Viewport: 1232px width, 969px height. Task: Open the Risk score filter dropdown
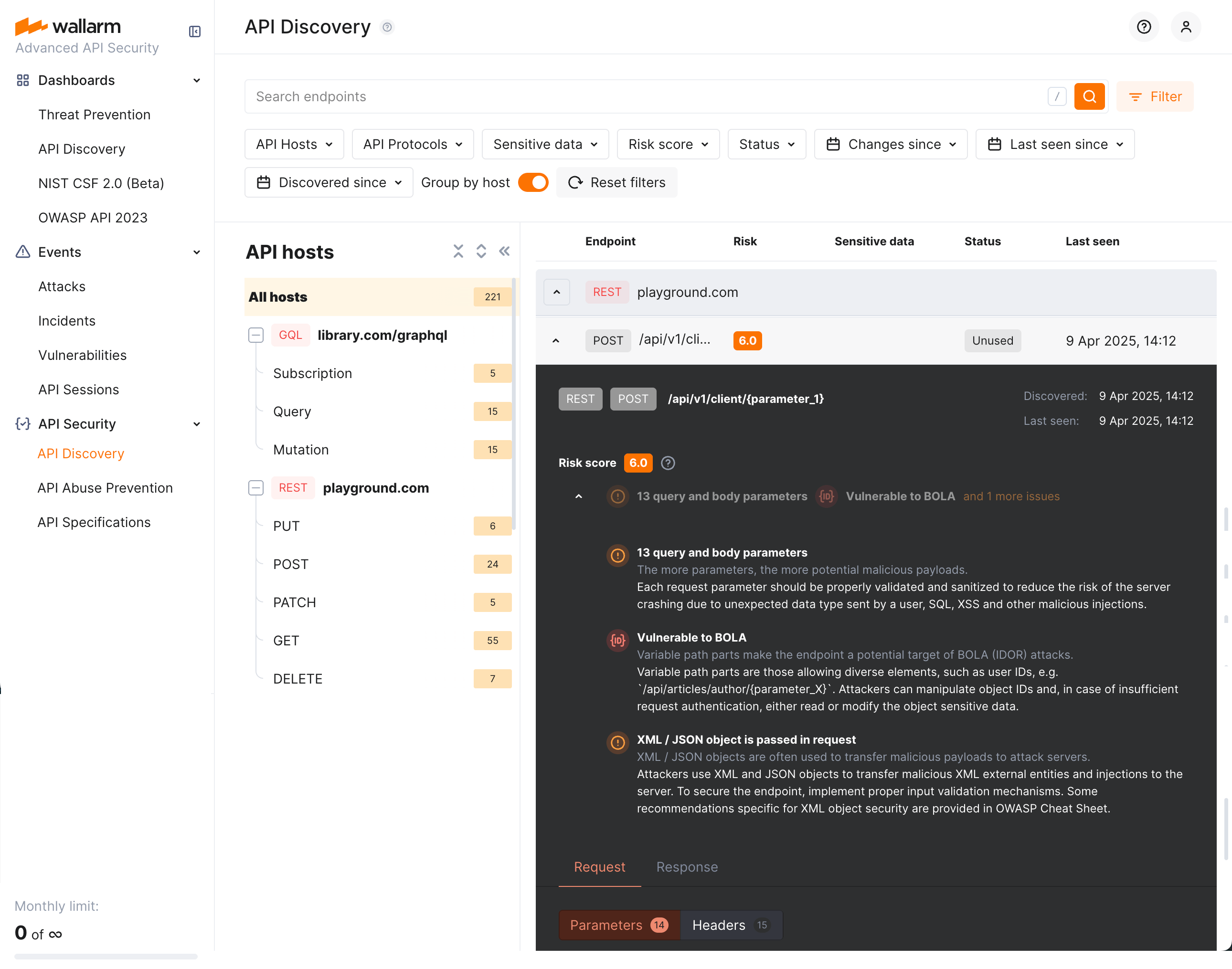tap(668, 144)
